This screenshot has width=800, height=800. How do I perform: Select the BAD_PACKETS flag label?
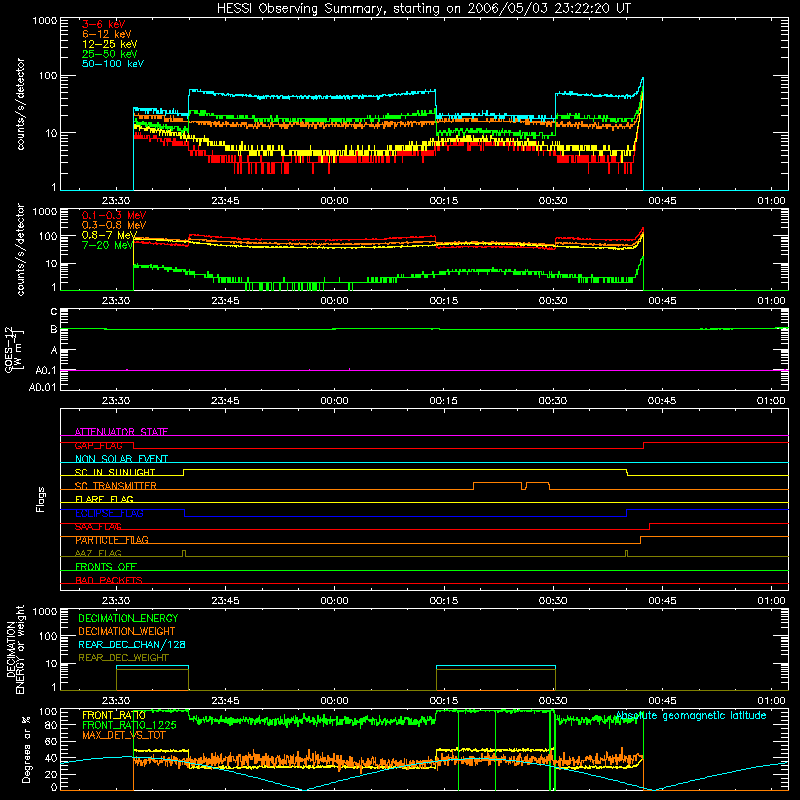109,580
